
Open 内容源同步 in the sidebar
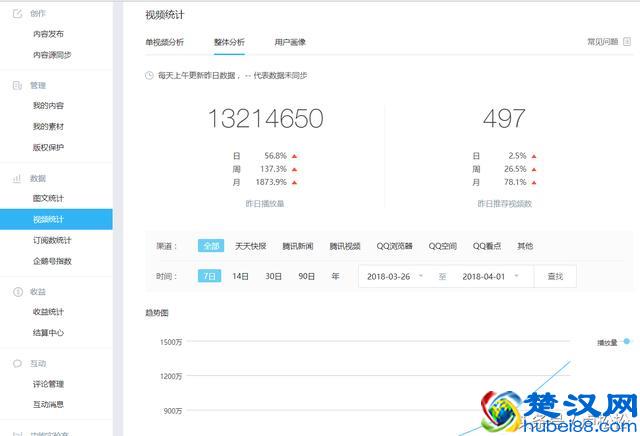click(52, 55)
